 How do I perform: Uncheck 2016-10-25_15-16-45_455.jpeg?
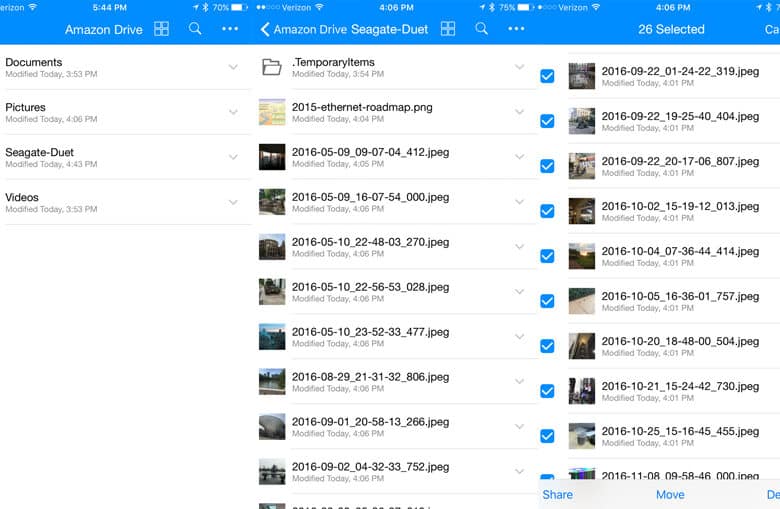tap(547, 436)
